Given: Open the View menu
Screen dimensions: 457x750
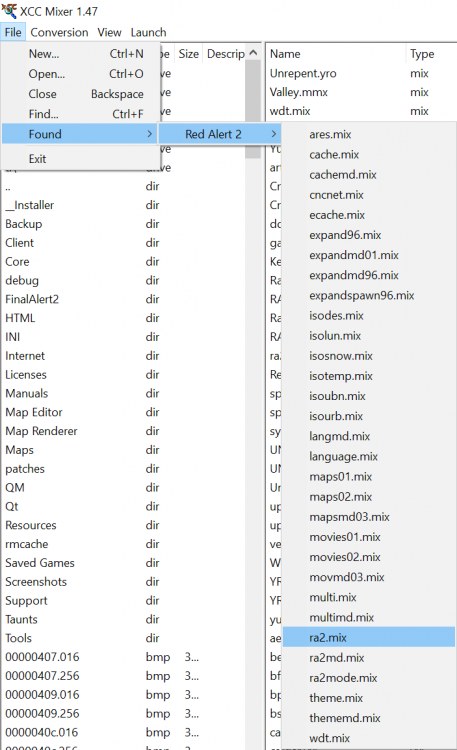Looking at the screenshot, I should pos(110,33).
